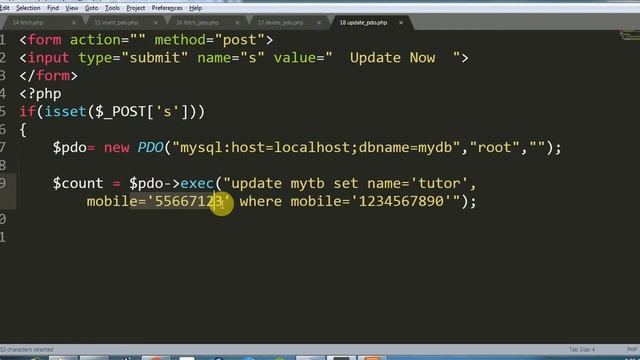
Task: Switch to the 15 insert_pdo.php tab
Action: tap(116, 22)
